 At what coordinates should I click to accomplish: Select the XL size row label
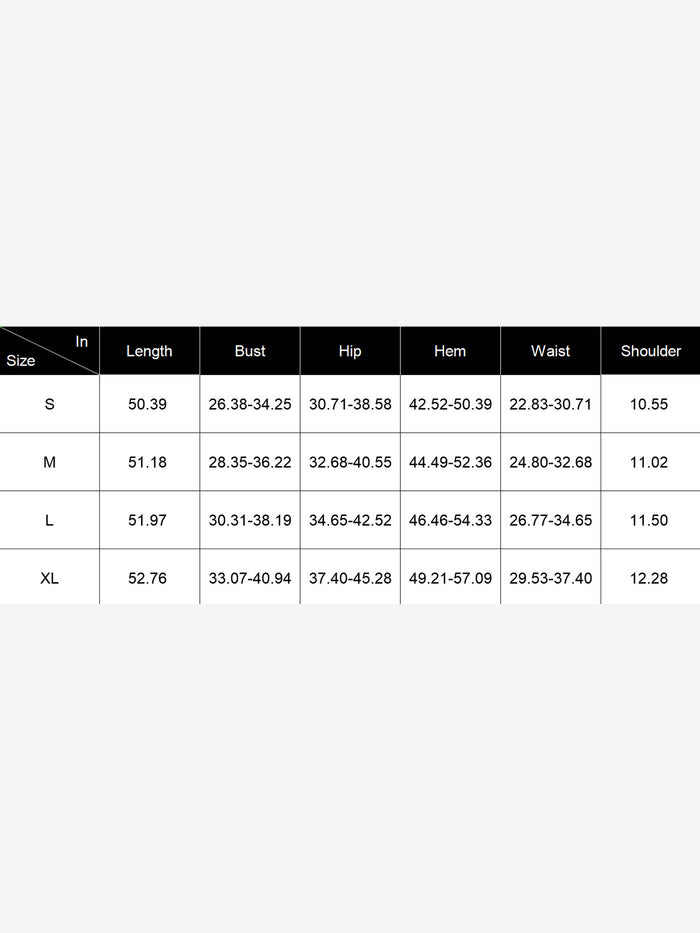click(x=50, y=578)
